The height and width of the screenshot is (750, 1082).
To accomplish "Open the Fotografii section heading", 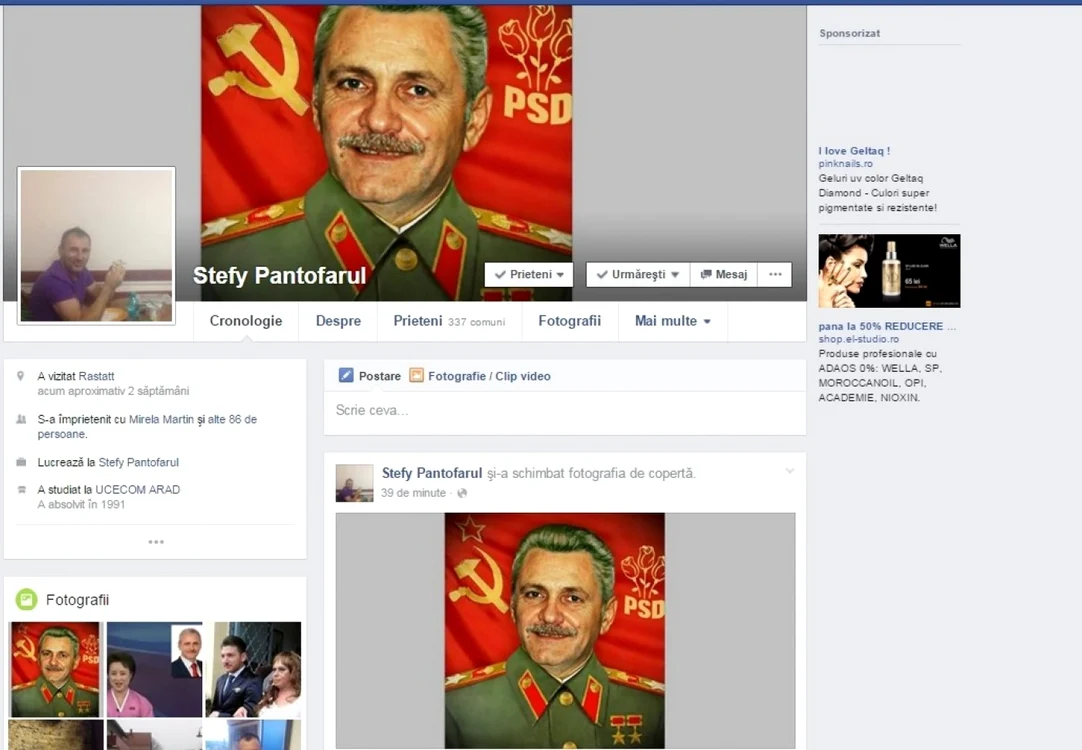I will coord(77,600).
